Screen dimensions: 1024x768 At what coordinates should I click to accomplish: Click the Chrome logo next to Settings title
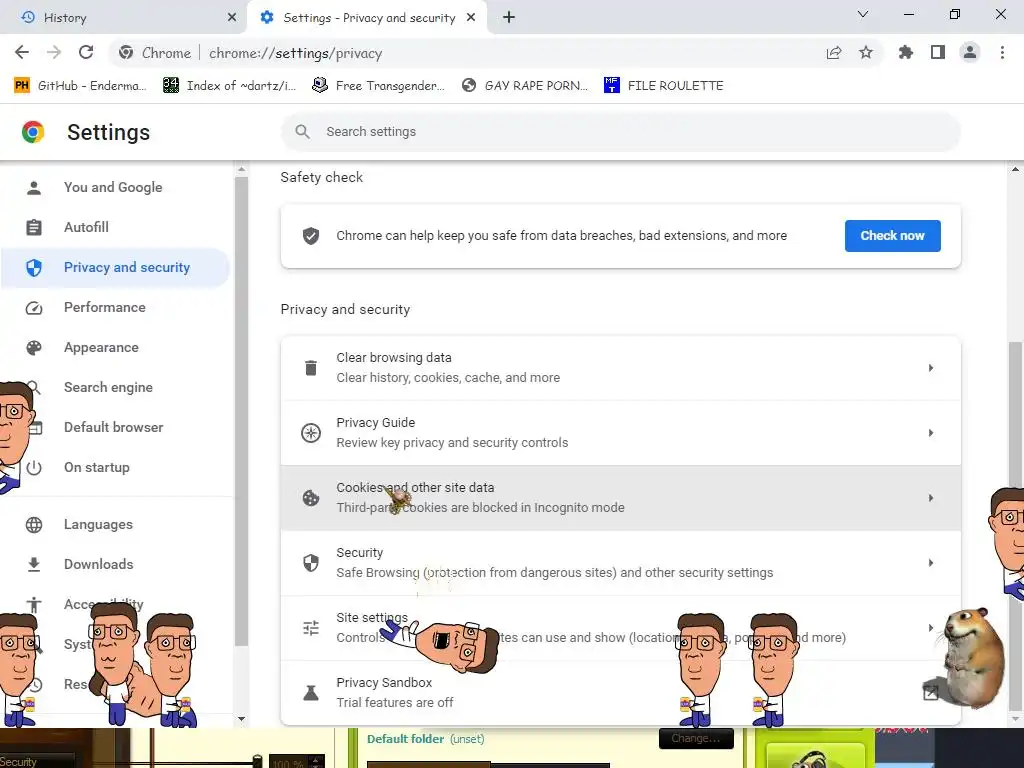[33, 132]
